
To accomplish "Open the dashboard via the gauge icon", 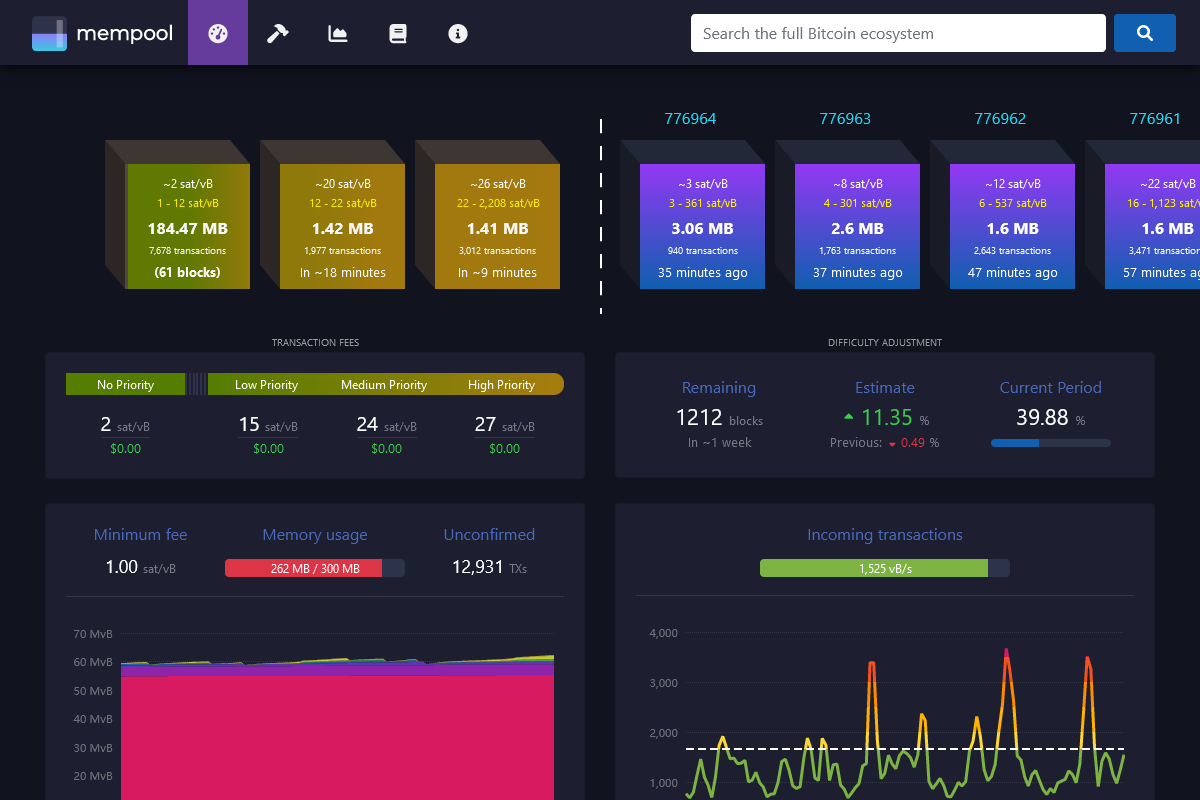I will 218,32.
